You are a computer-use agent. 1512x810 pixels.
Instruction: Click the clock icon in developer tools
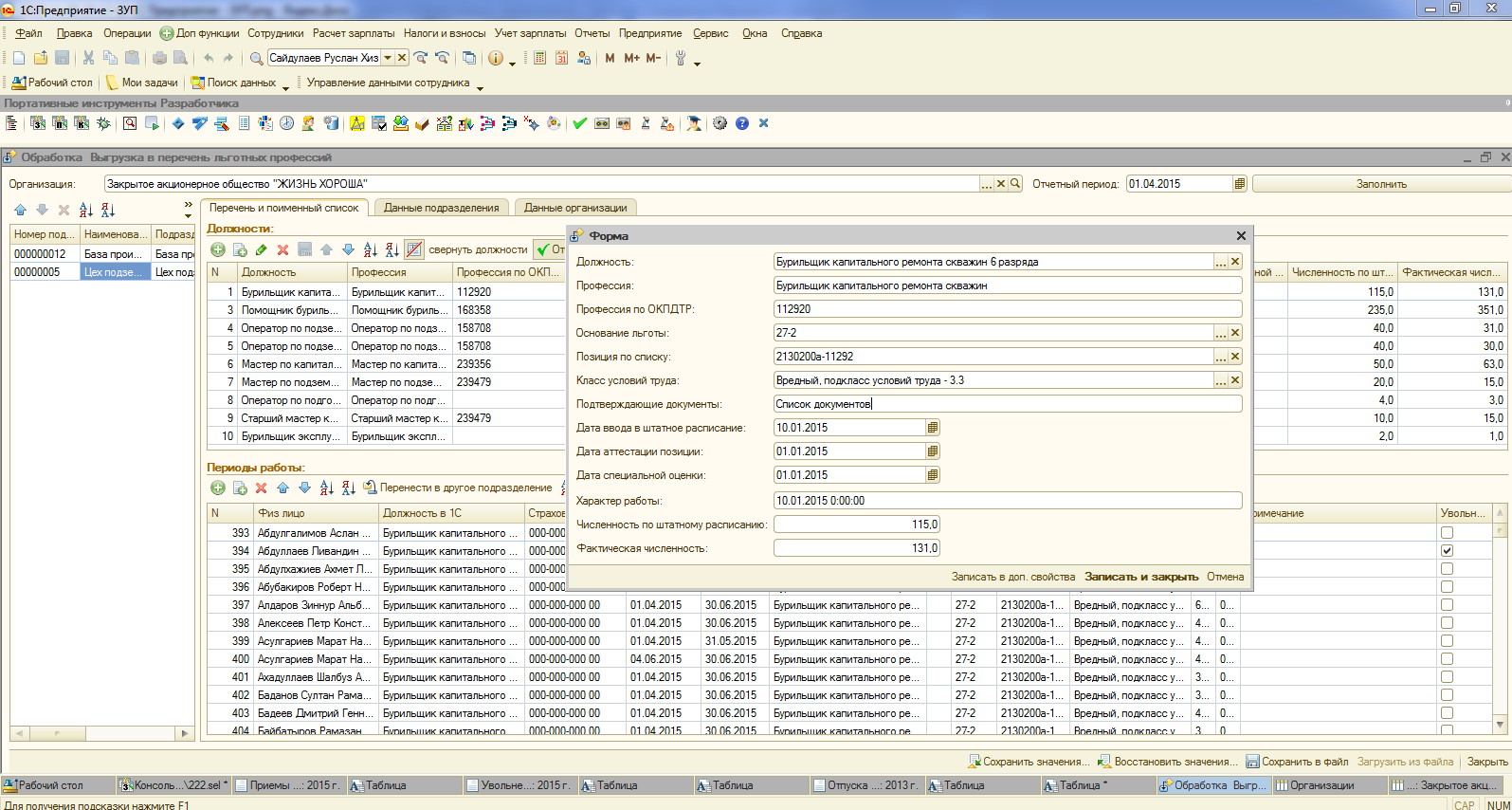click(286, 123)
